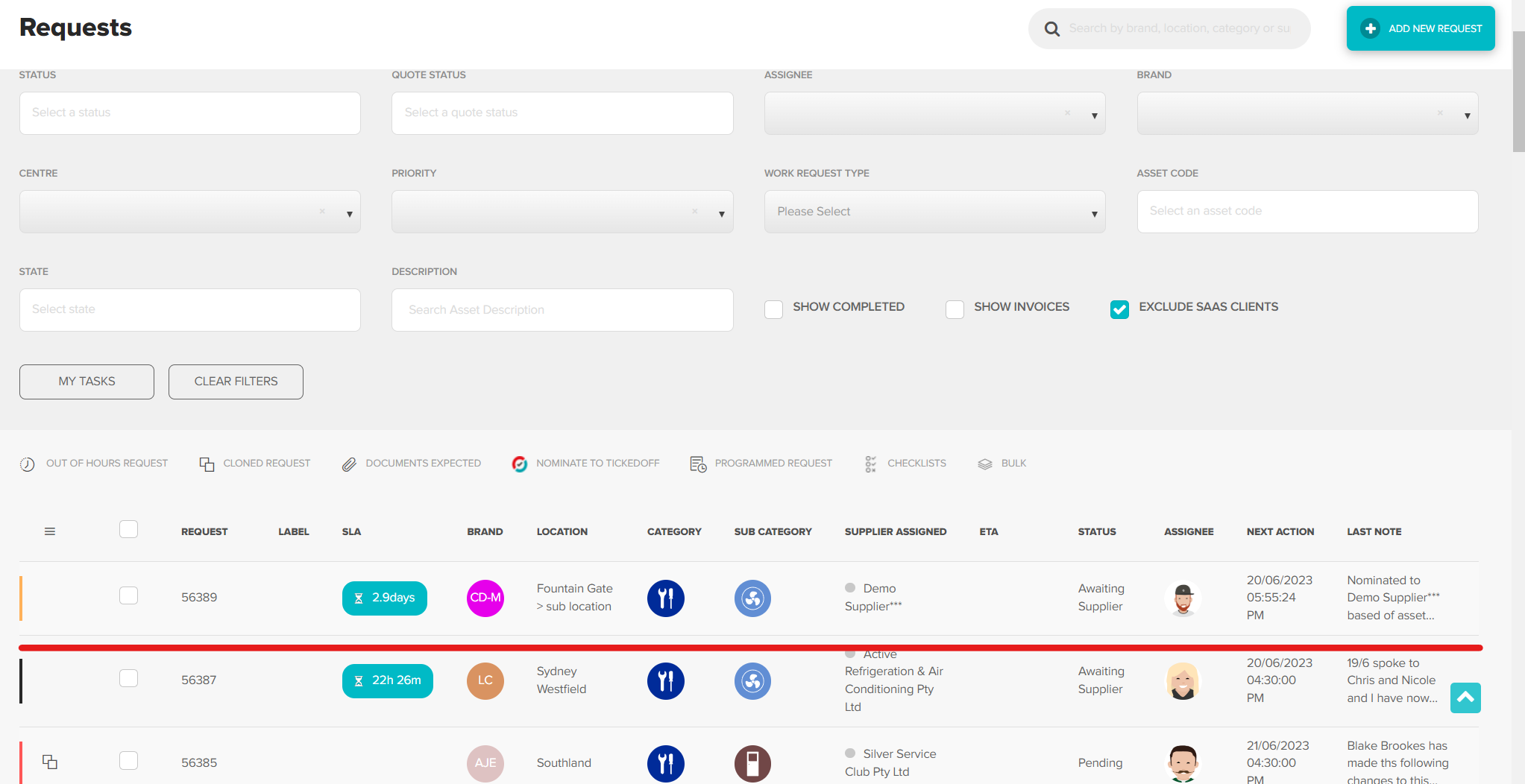
Task: Sort by the Status column header
Action: pyautogui.click(x=1097, y=532)
